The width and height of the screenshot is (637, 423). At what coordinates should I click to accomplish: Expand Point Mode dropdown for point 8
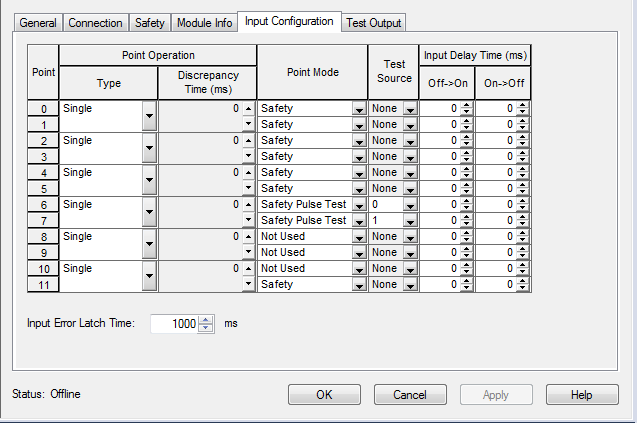358,237
